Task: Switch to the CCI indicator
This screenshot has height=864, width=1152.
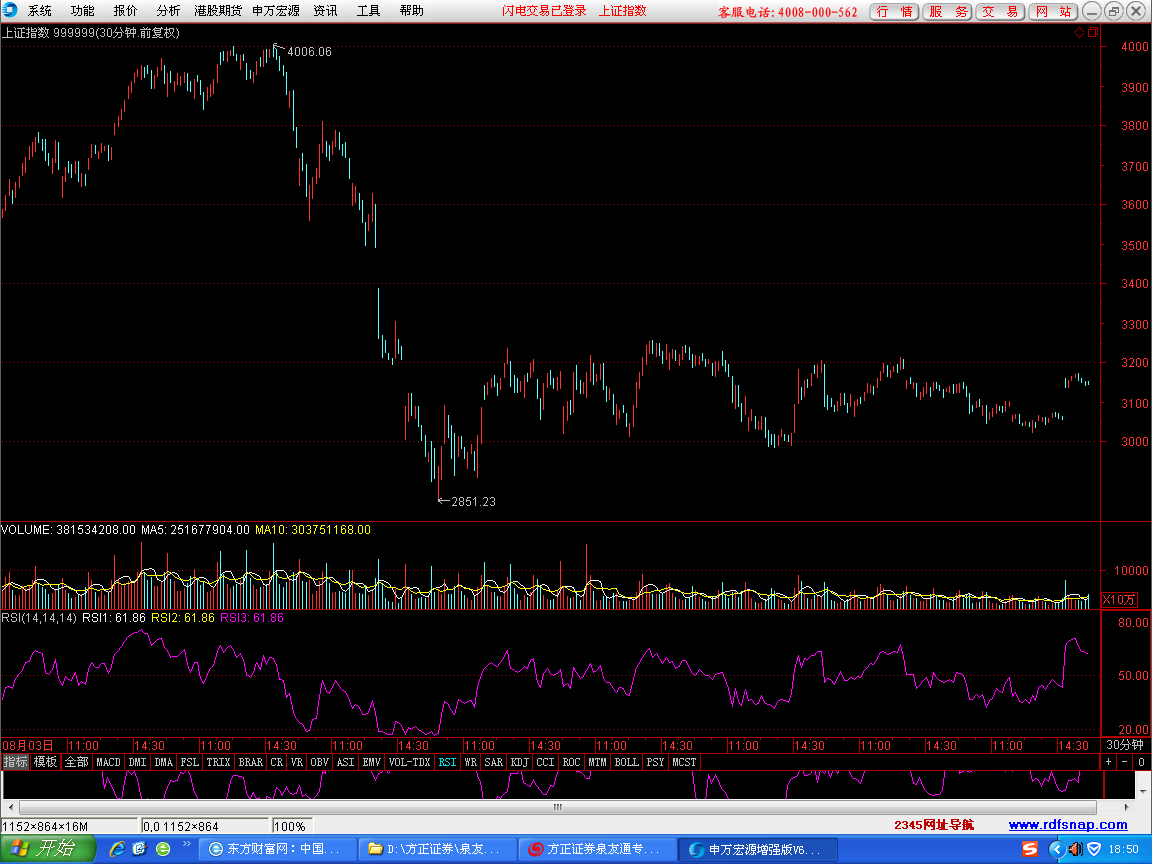Action: pos(545,762)
